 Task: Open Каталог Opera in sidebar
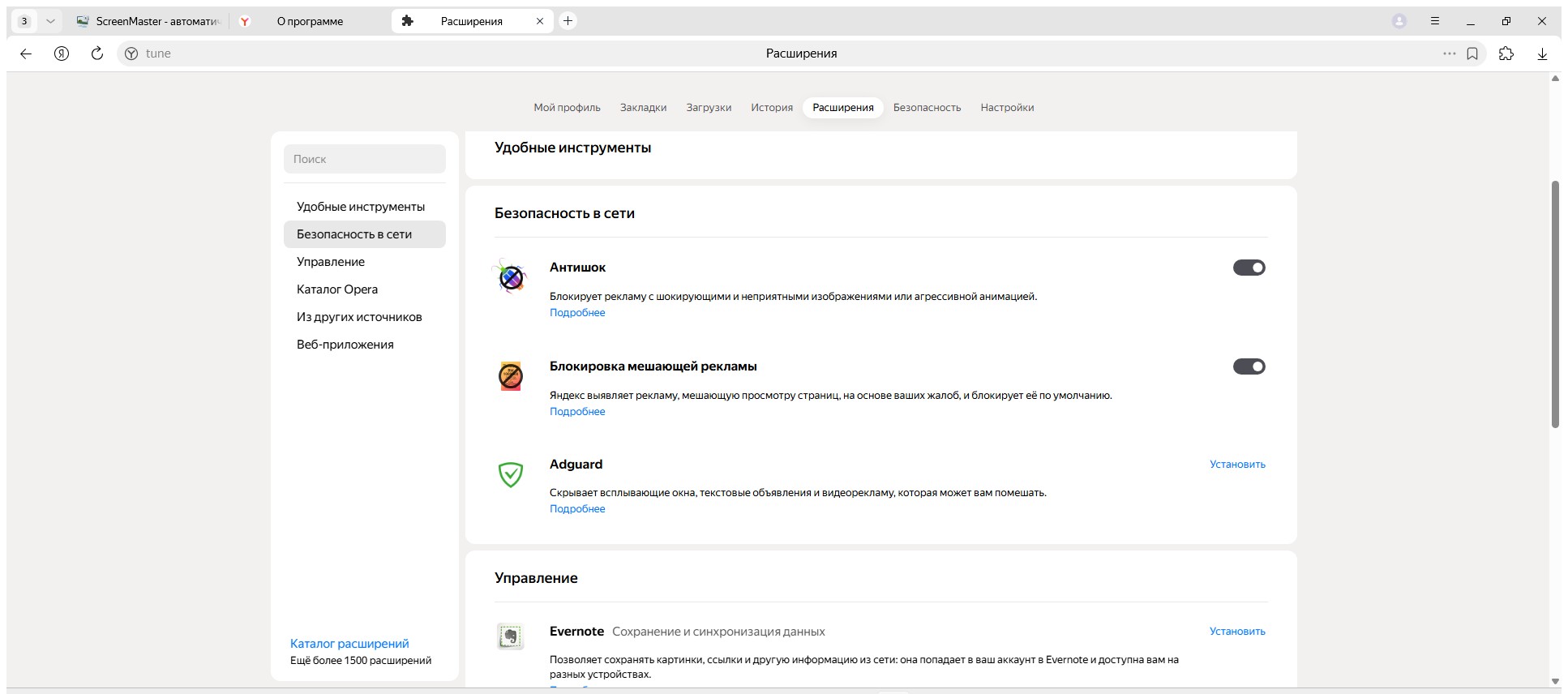click(x=365, y=289)
